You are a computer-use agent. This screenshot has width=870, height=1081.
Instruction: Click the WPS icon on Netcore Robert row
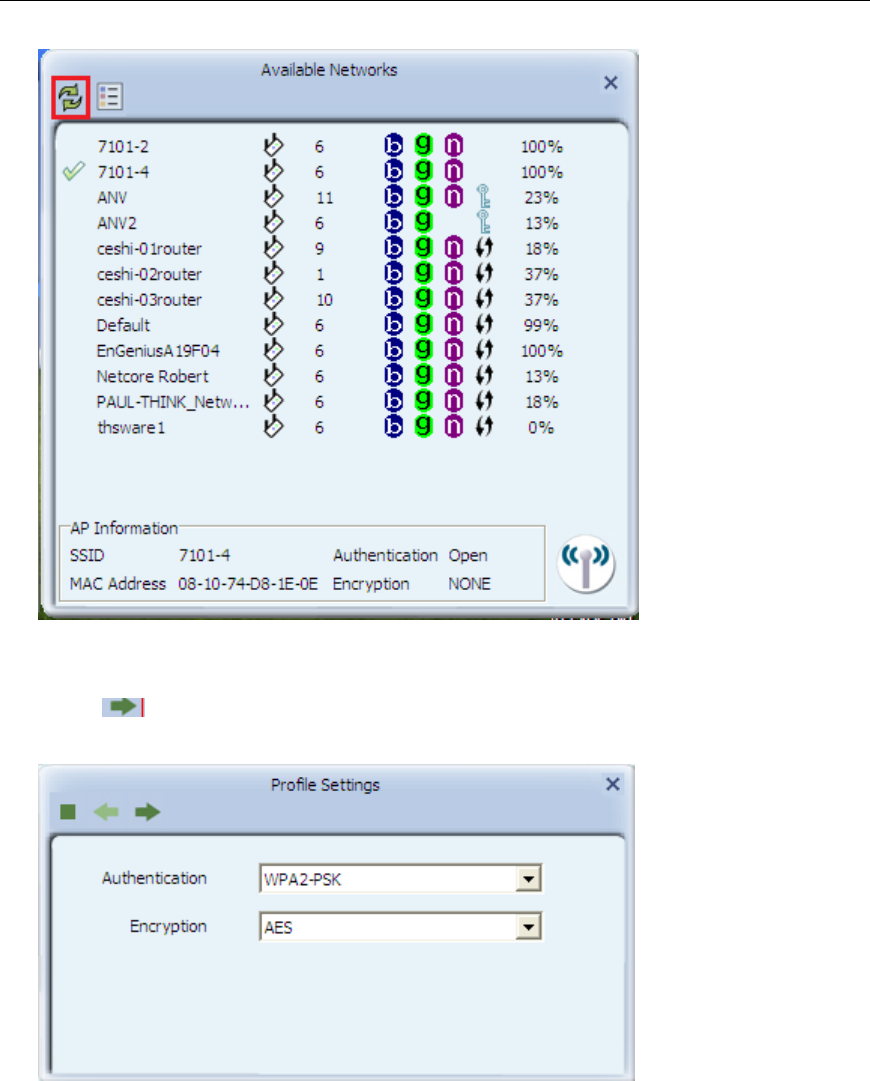click(485, 376)
